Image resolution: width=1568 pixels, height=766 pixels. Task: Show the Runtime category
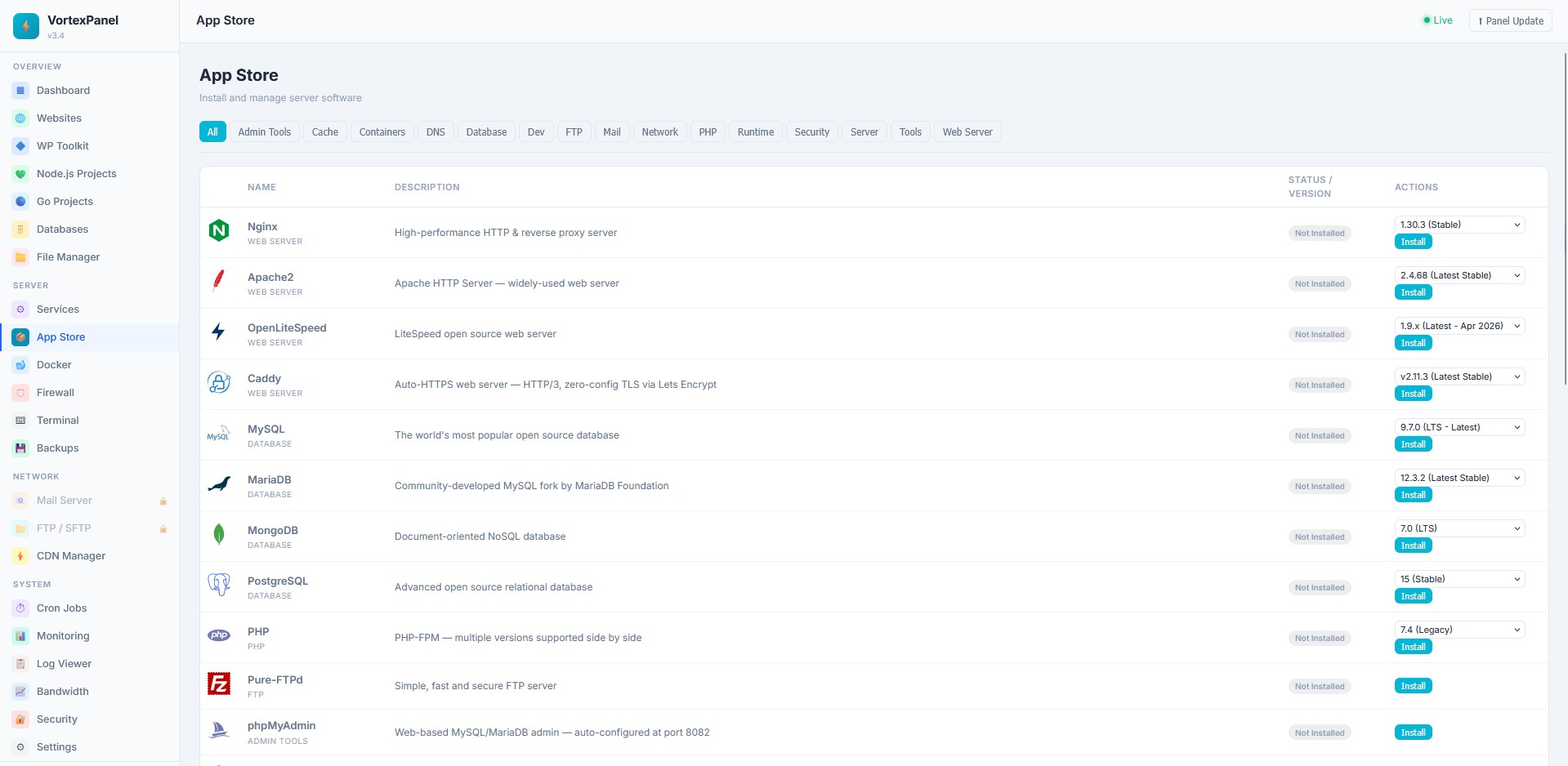click(756, 132)
